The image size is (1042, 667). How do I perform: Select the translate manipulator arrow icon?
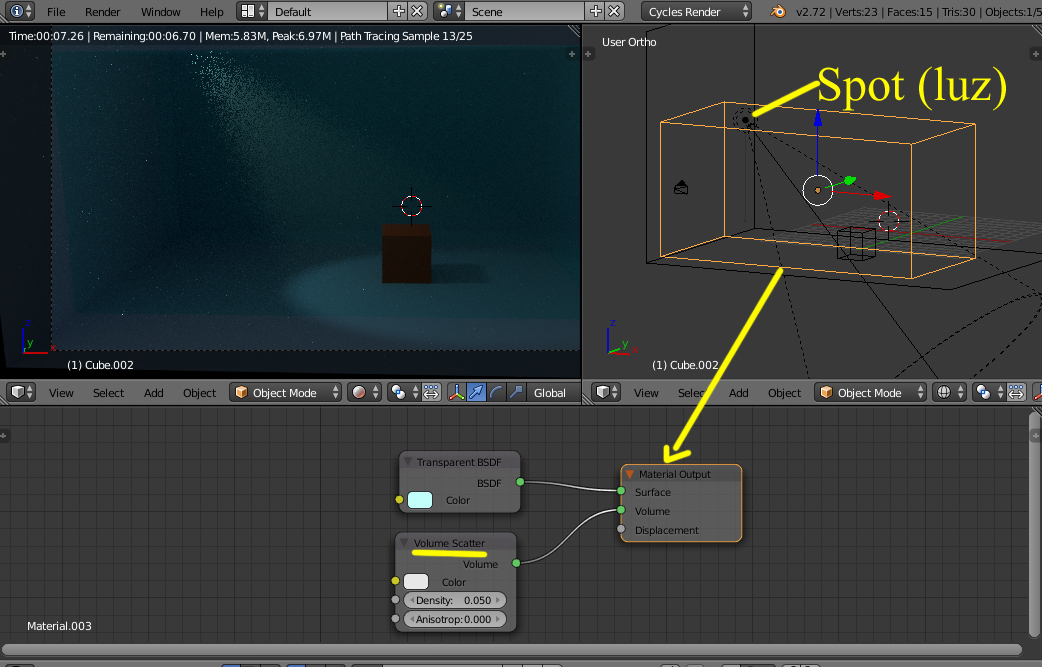pyautogui.click(x=476, y=393)
